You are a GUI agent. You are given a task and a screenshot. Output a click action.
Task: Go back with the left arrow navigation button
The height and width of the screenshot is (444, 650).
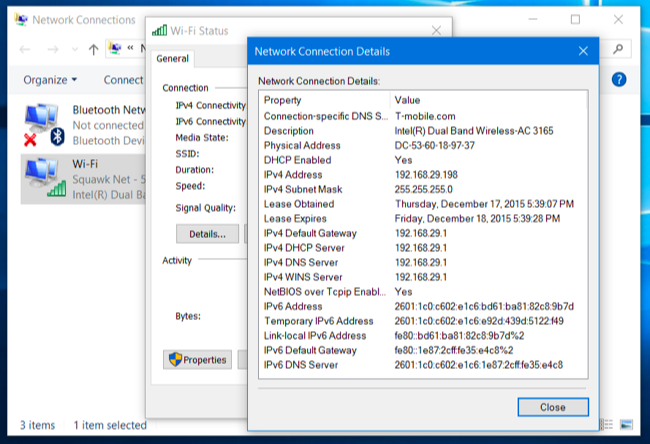pyautogui.click(x=25, y=50)
